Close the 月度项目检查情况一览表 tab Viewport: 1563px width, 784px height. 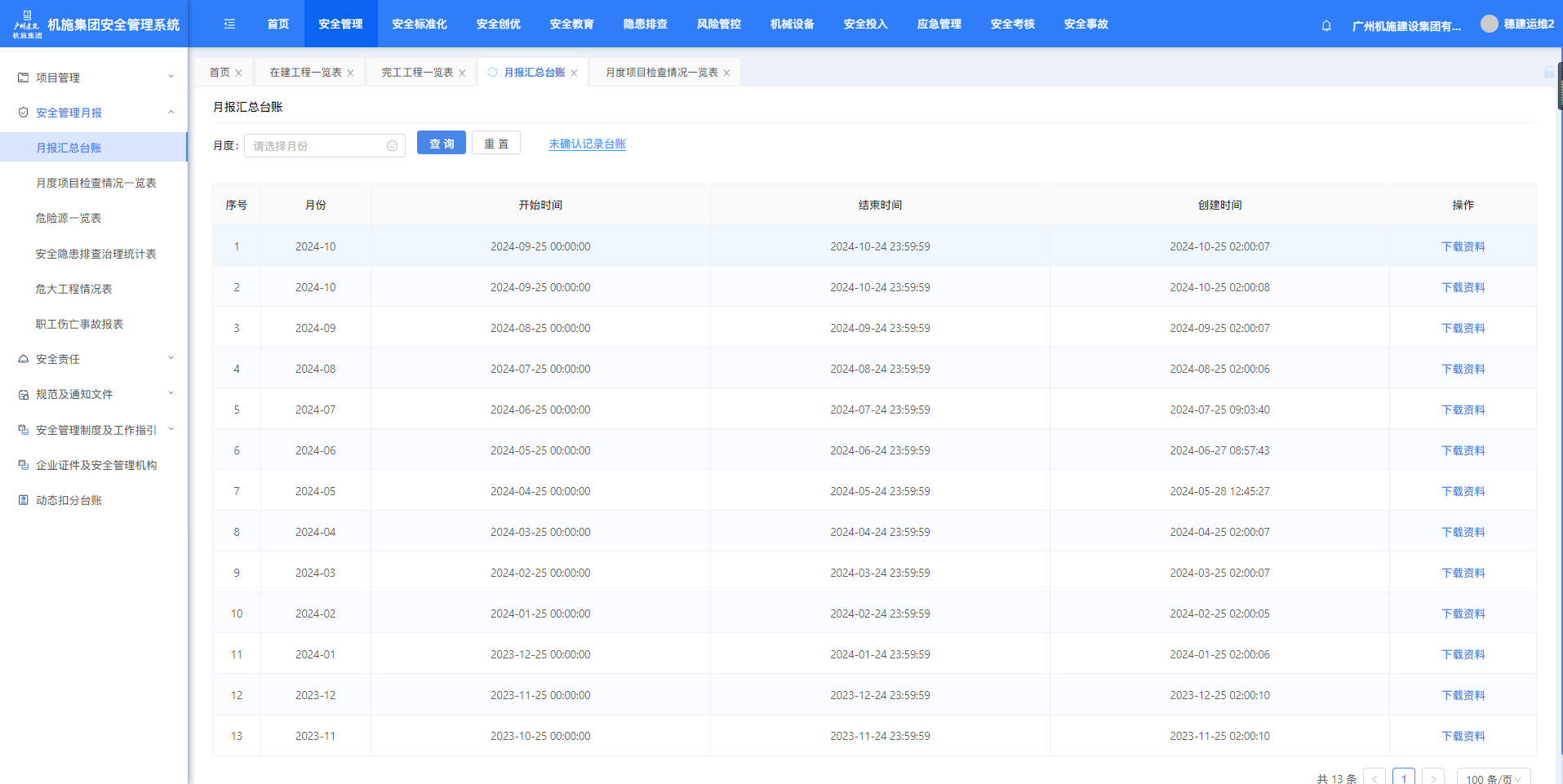pos(726,73)
